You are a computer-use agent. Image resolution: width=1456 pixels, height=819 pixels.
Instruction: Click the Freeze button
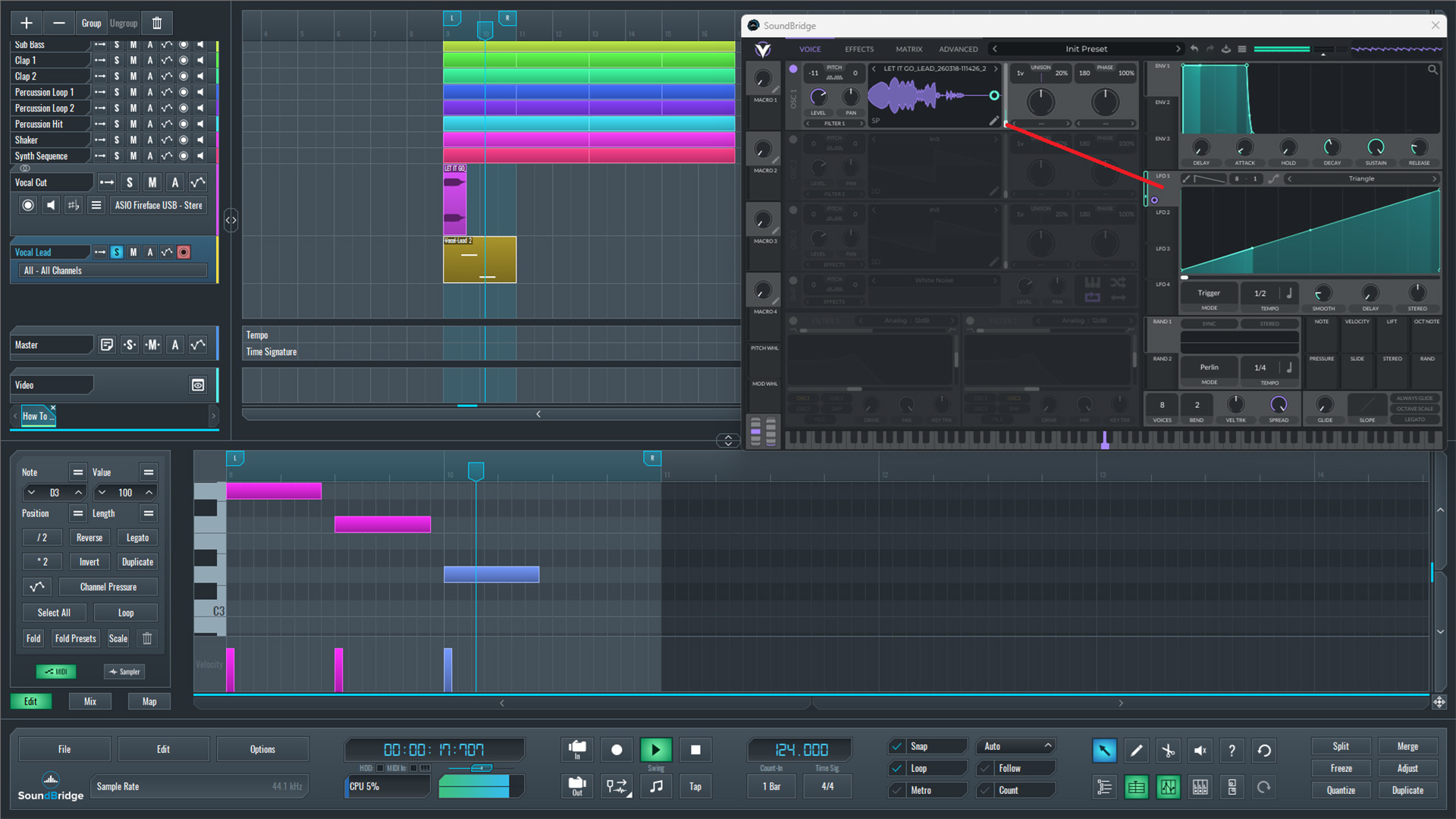click(1341, 768)
